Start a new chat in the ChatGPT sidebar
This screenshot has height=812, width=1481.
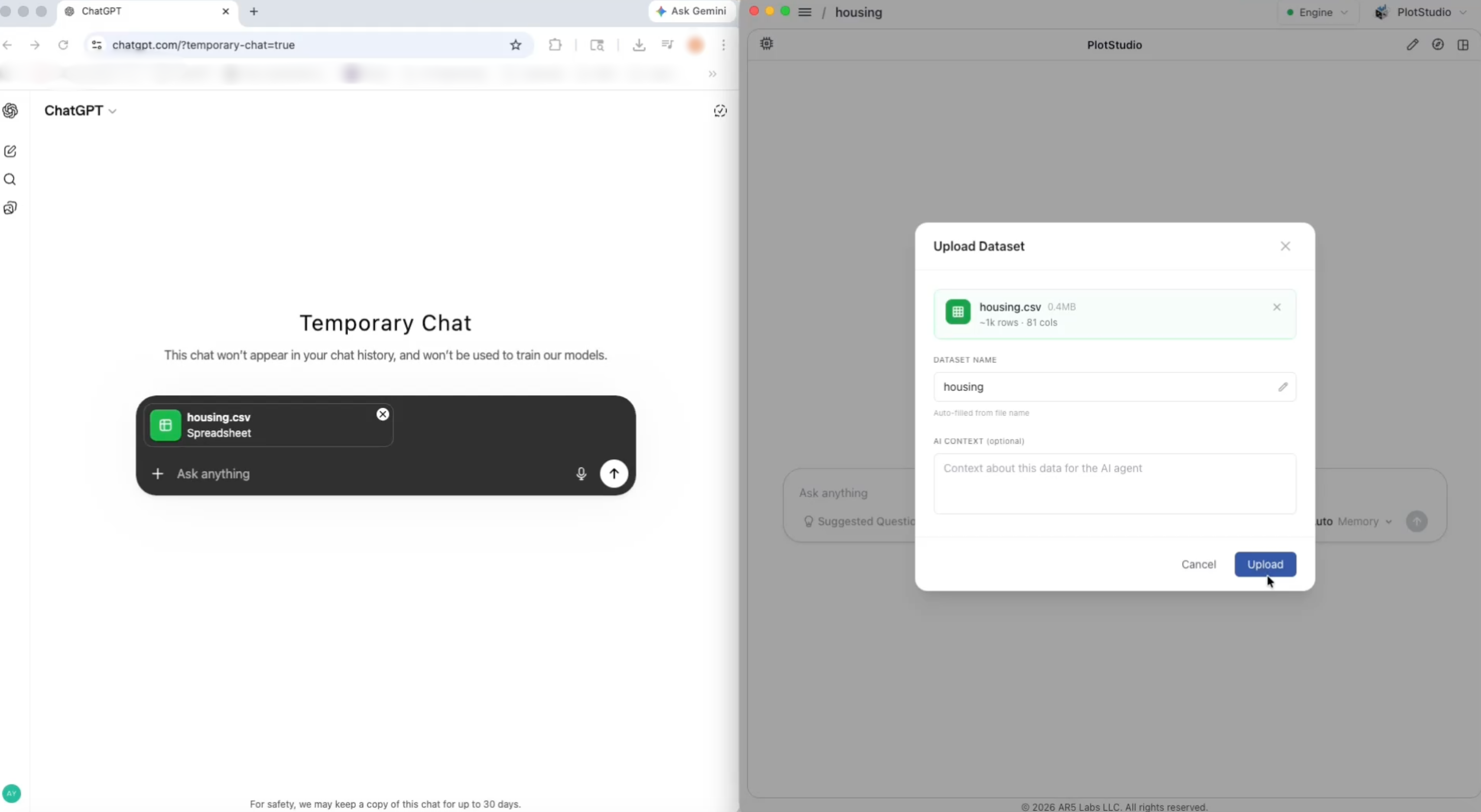coord(10,151)
